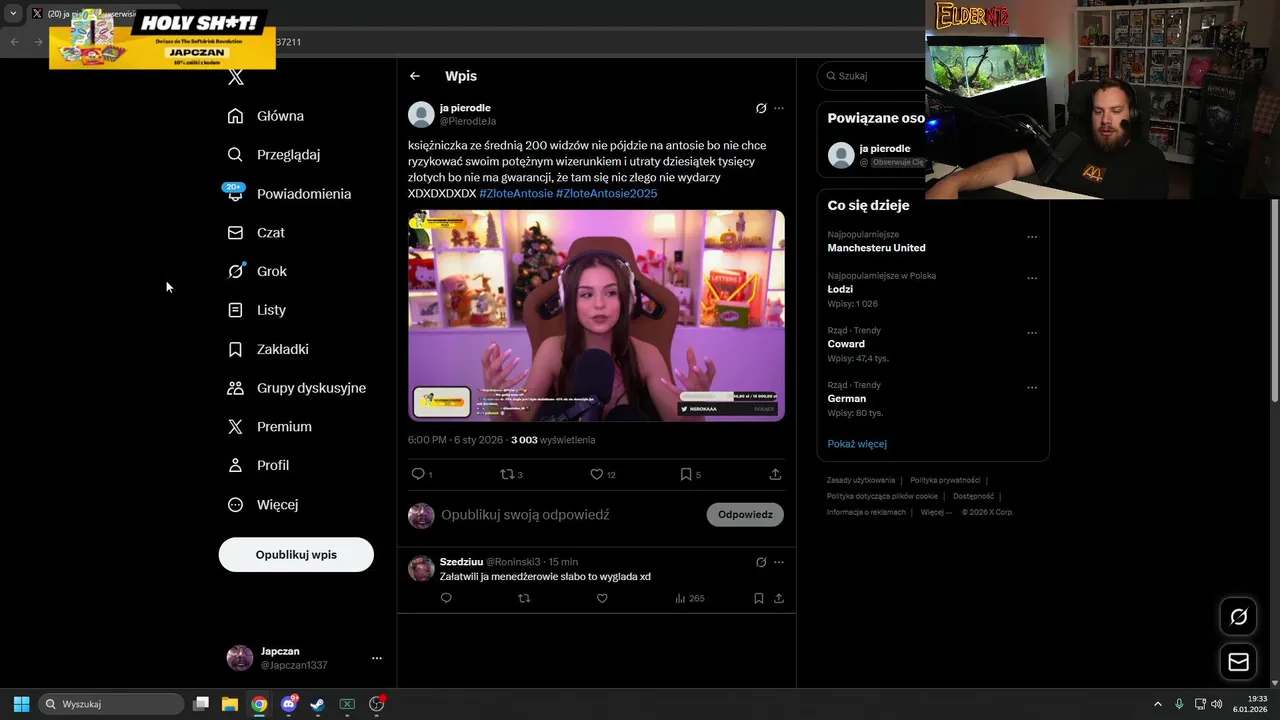Go to Główna home page
The width and height of the screenshot is (1280, 720).
266,116
